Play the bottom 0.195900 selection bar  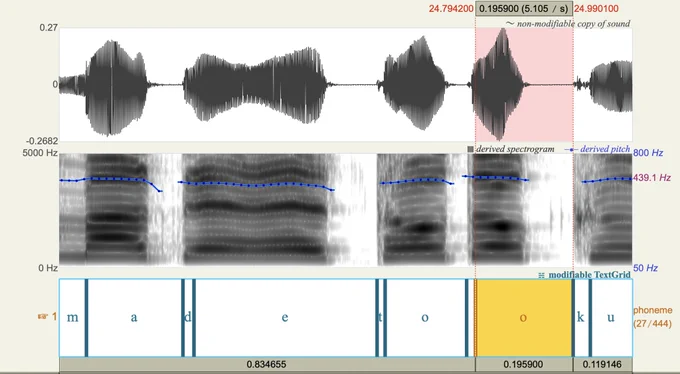pos(524,364)
